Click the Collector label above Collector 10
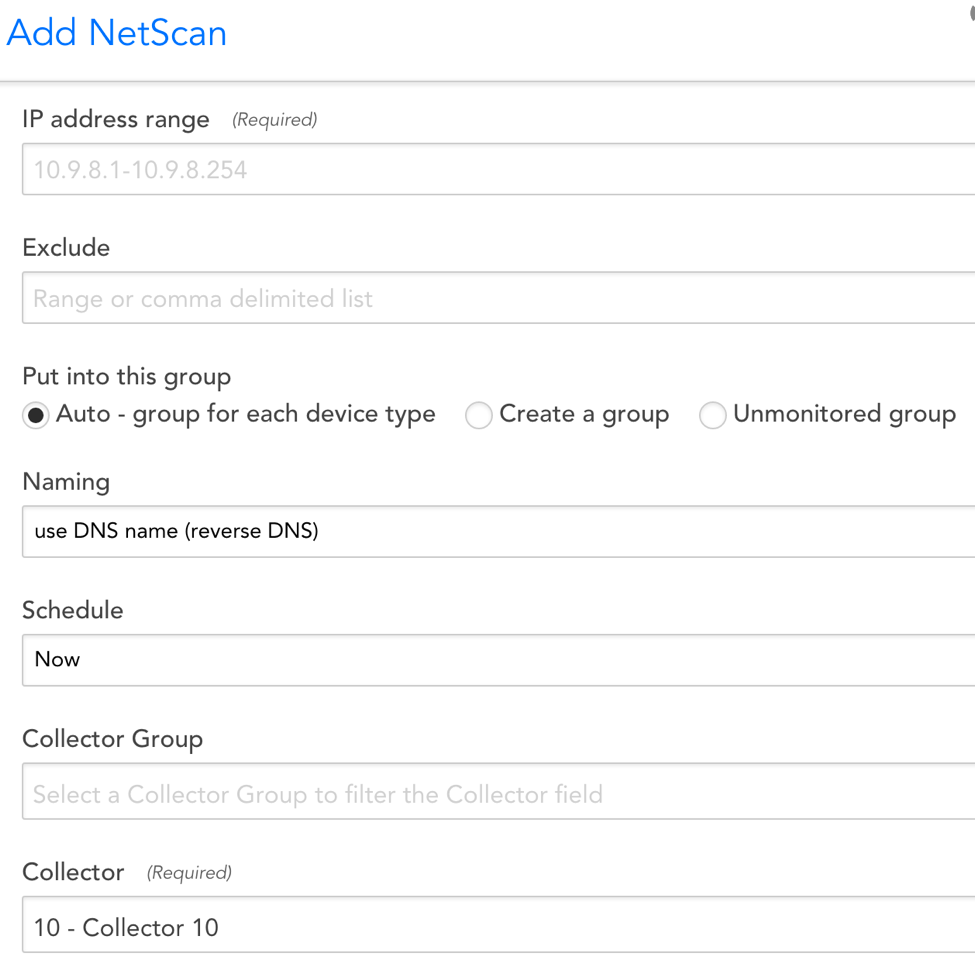The width and height of the screenshot is (975, 964). [x=73, y=872]
